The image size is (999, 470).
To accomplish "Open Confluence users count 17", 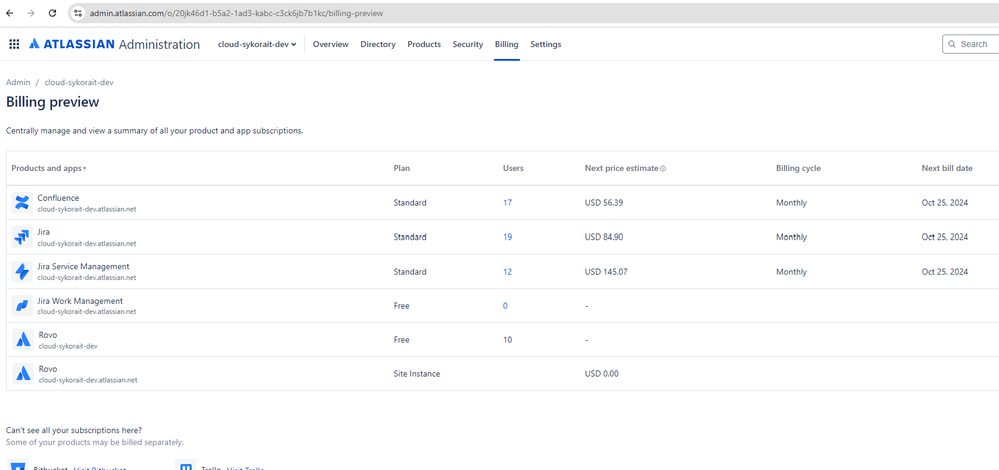I will point(507,203).
